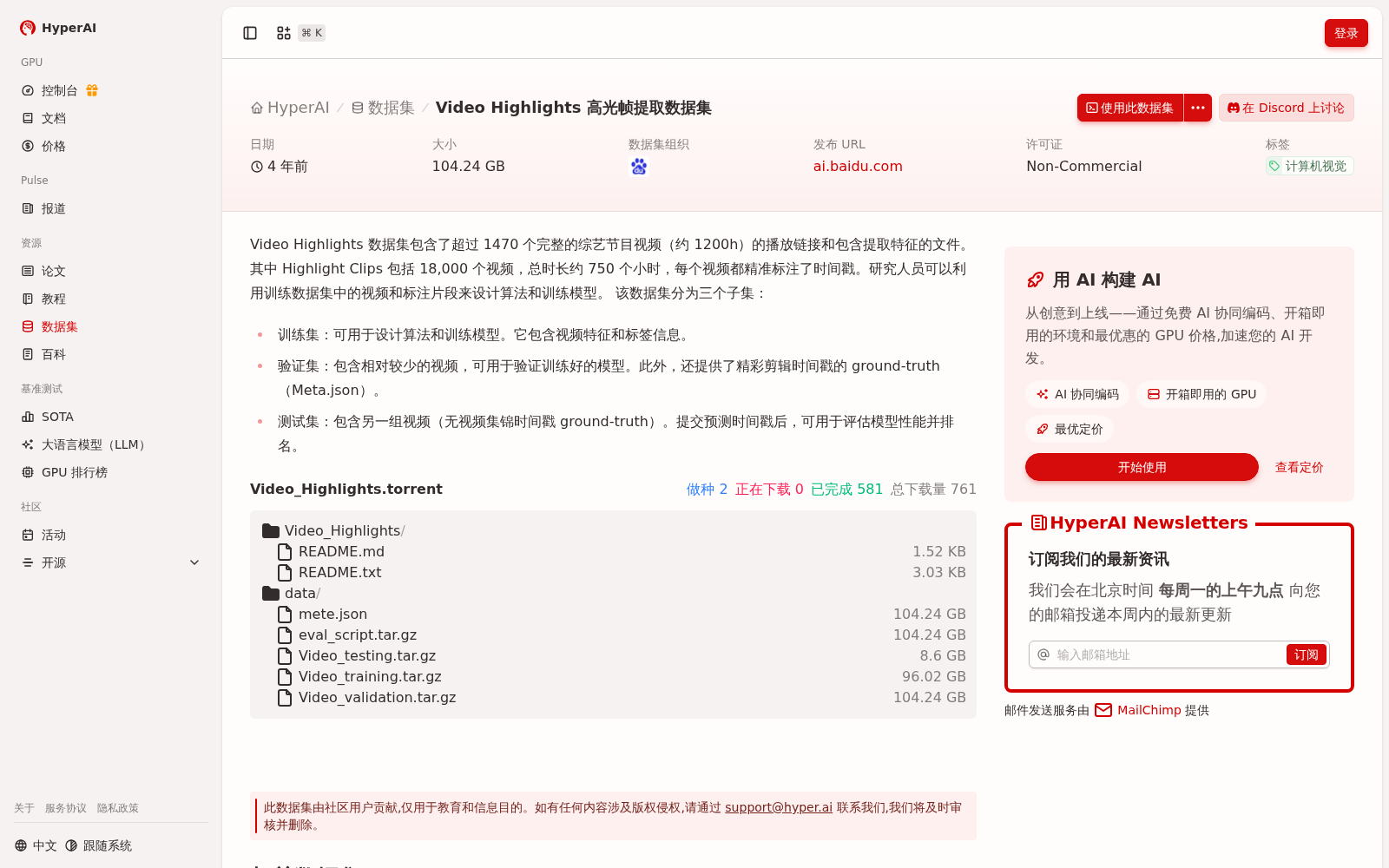Switch language via 中文

coord(36,845)
